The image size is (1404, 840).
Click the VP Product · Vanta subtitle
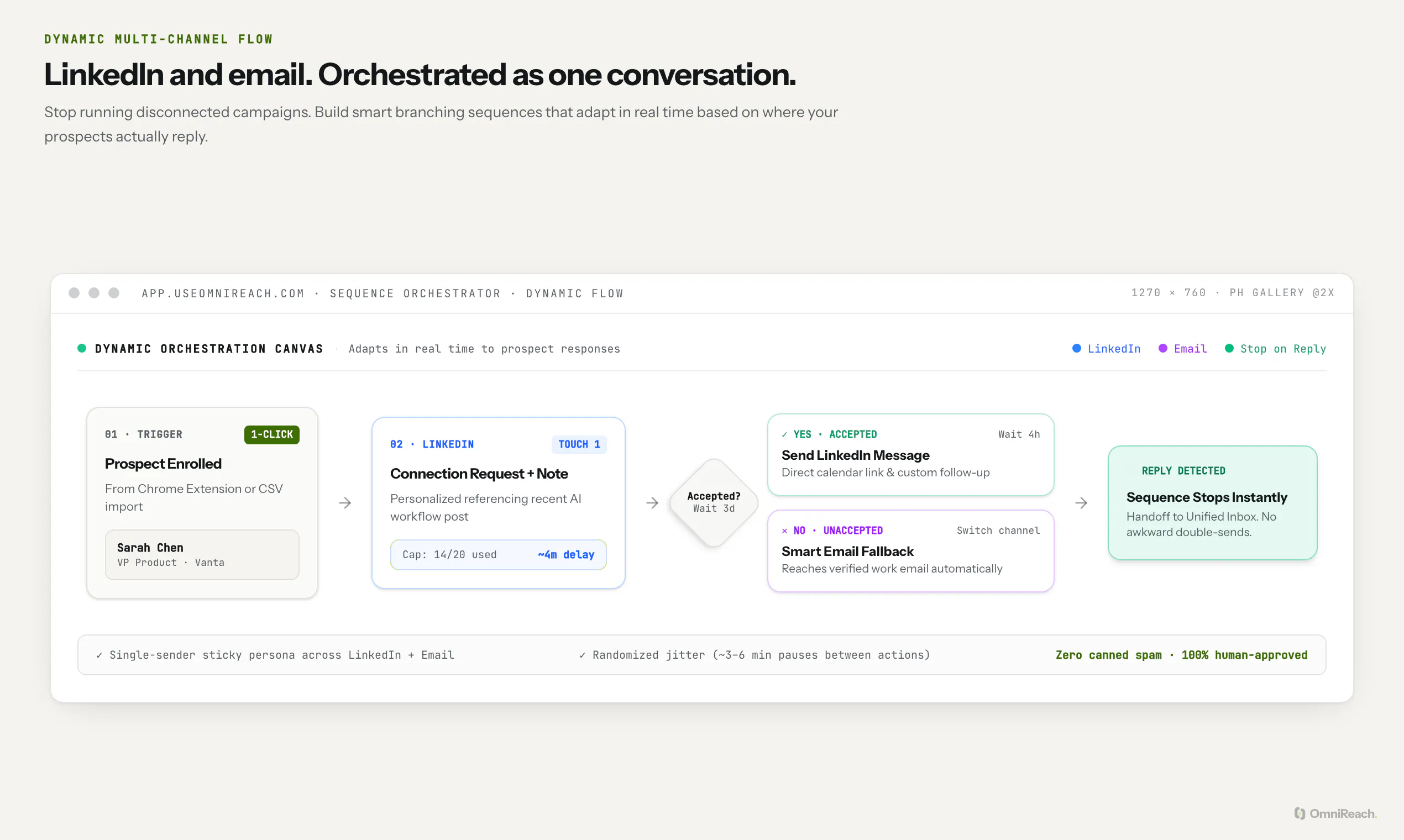(x=170, y=563)
